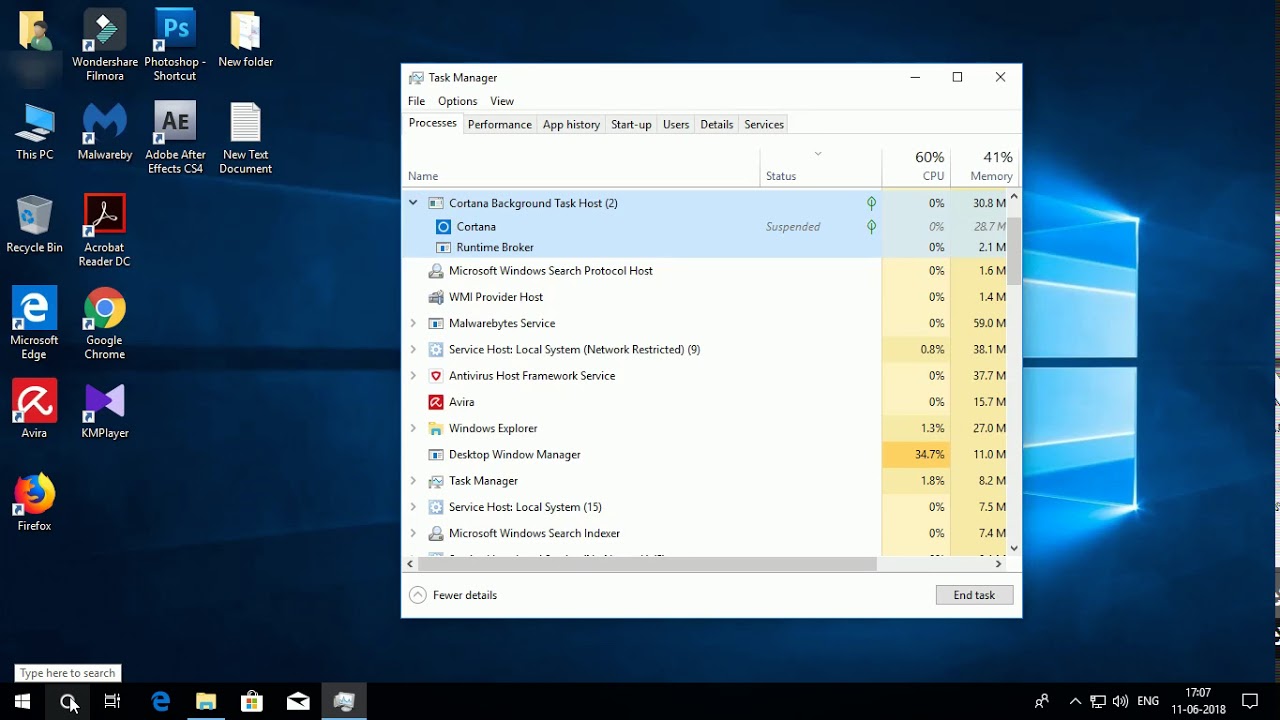Click the Antivirus Host Framework Service icon
Viewport: 1280px width, 720px height.
point(435,375)
